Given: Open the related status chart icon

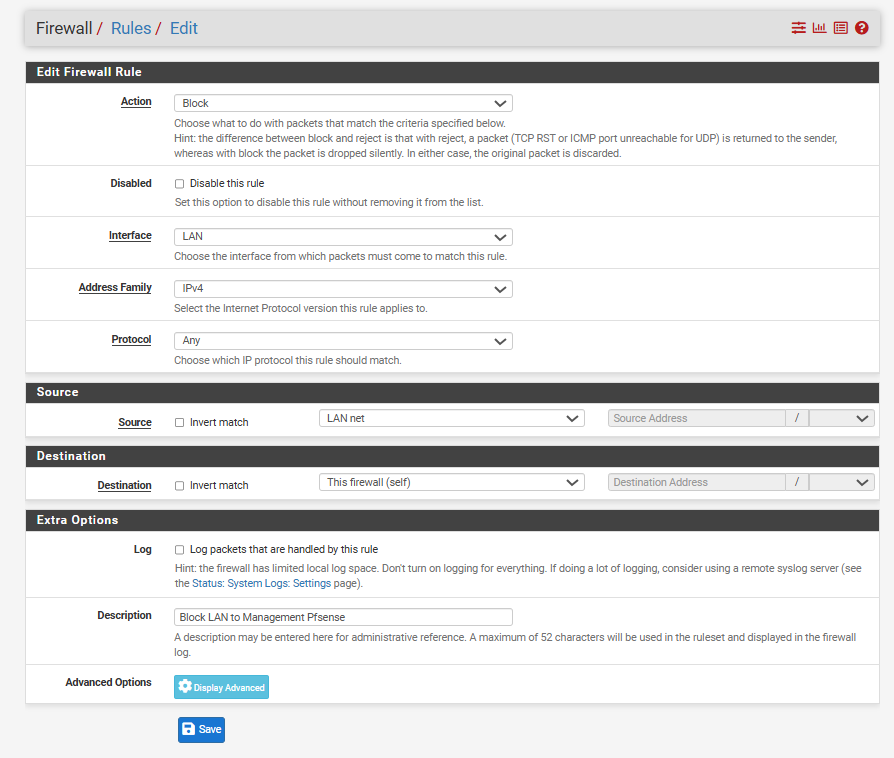Looking at the screenshot, I should click(x=819, y=28).
